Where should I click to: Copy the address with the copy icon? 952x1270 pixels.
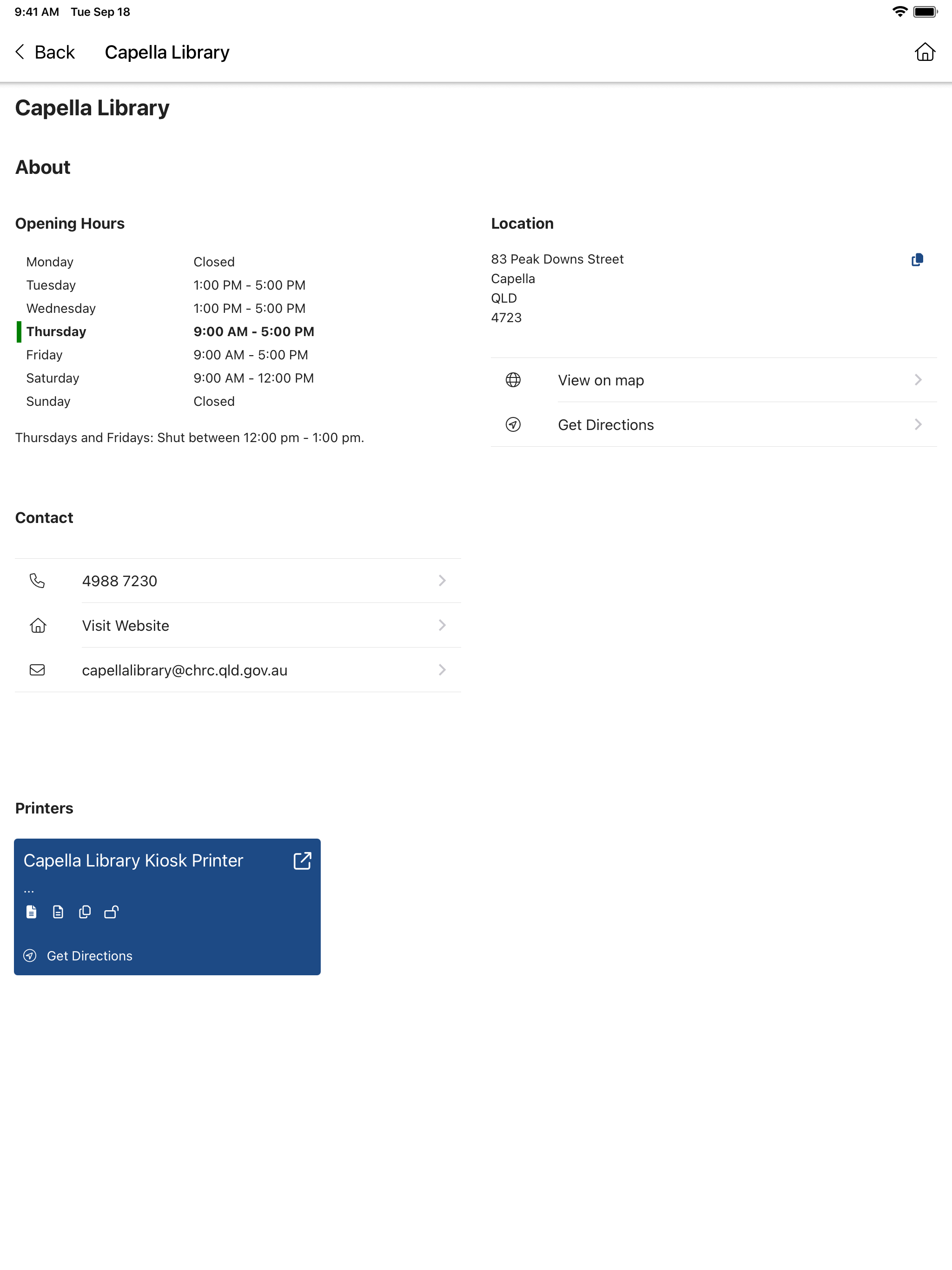click(x=917, y=259)
